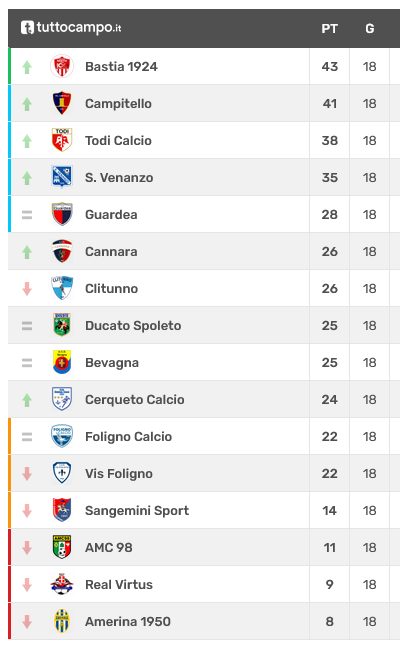Select the Real Virtus team name
Image resolution: width=400 pixels, height=651 pixels.
point(119,585)
